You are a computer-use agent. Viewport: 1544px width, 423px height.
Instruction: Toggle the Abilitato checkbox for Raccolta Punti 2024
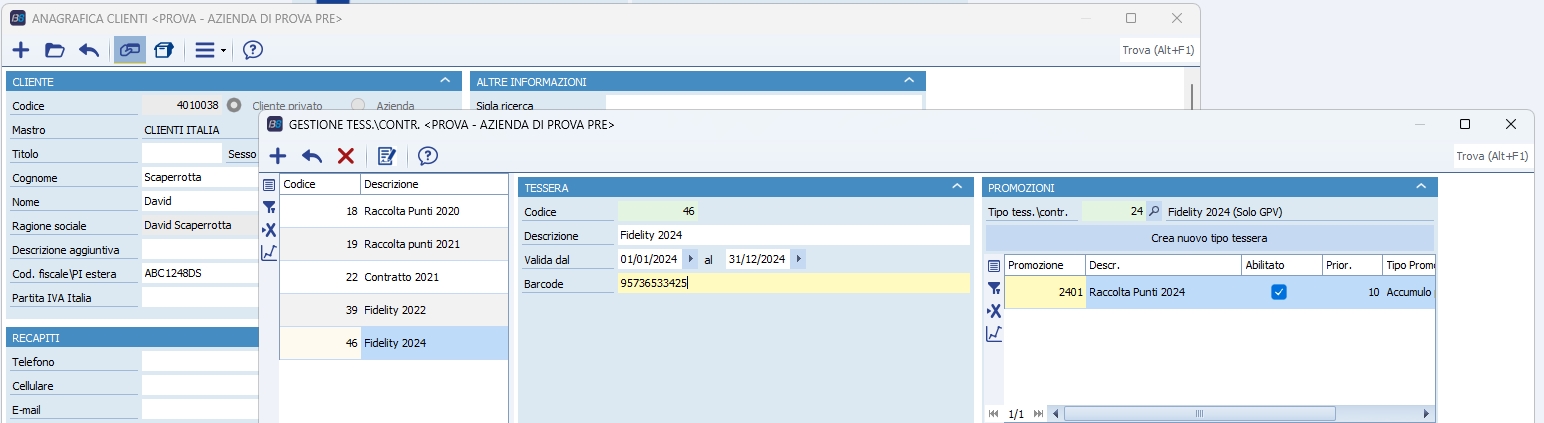click(x=1278, y=292)
